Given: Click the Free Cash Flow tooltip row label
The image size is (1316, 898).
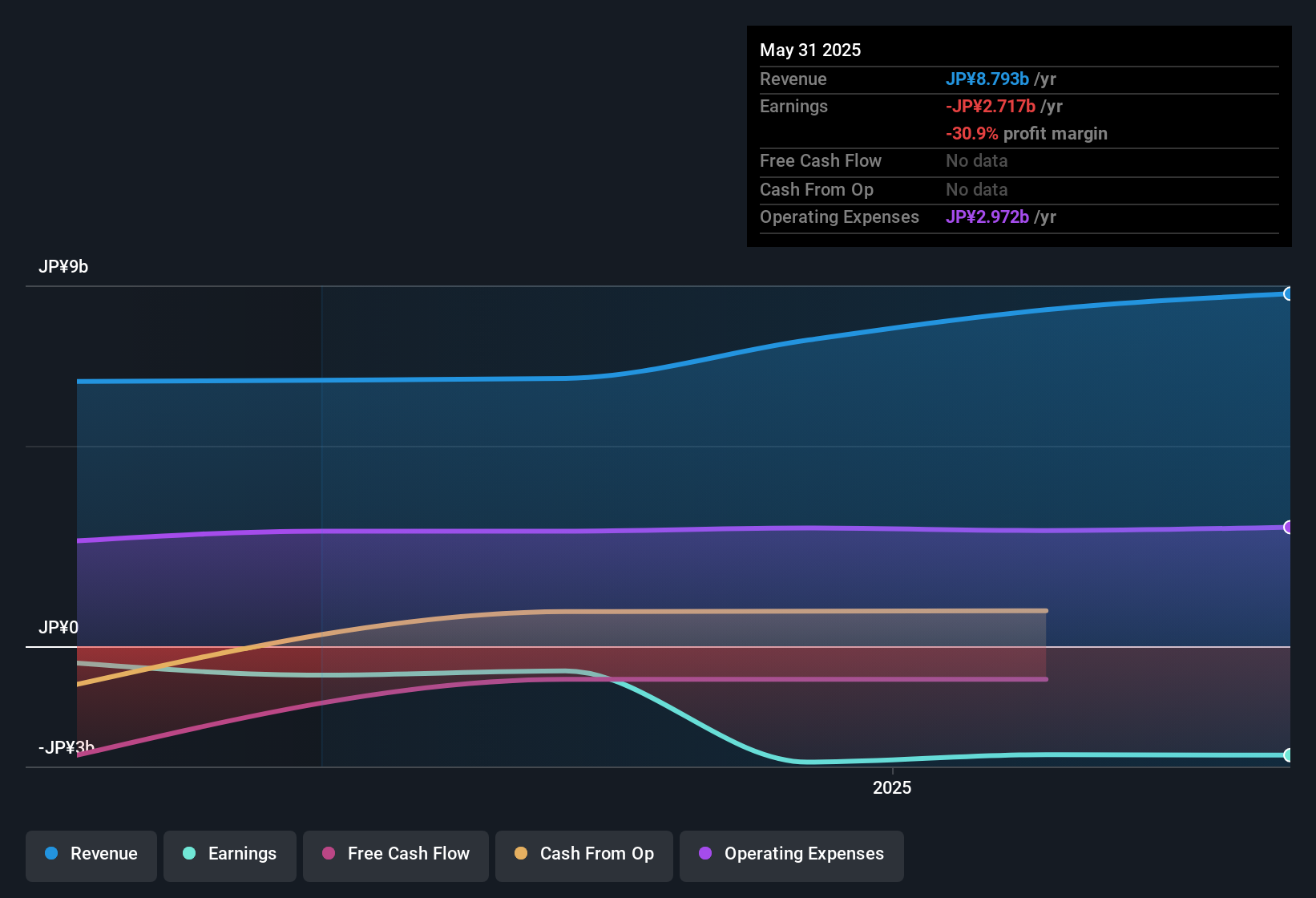Looking at the screenshot, I should click(821, 160).
